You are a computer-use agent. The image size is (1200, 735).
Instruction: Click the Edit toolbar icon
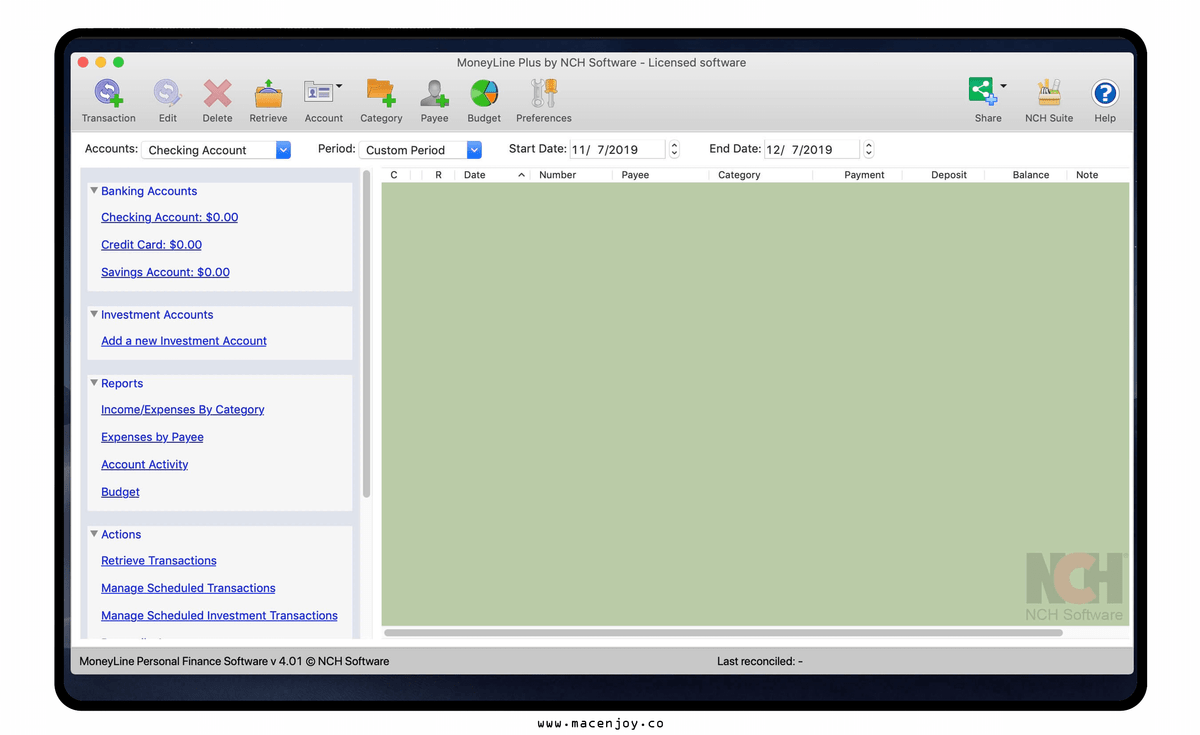167,101
